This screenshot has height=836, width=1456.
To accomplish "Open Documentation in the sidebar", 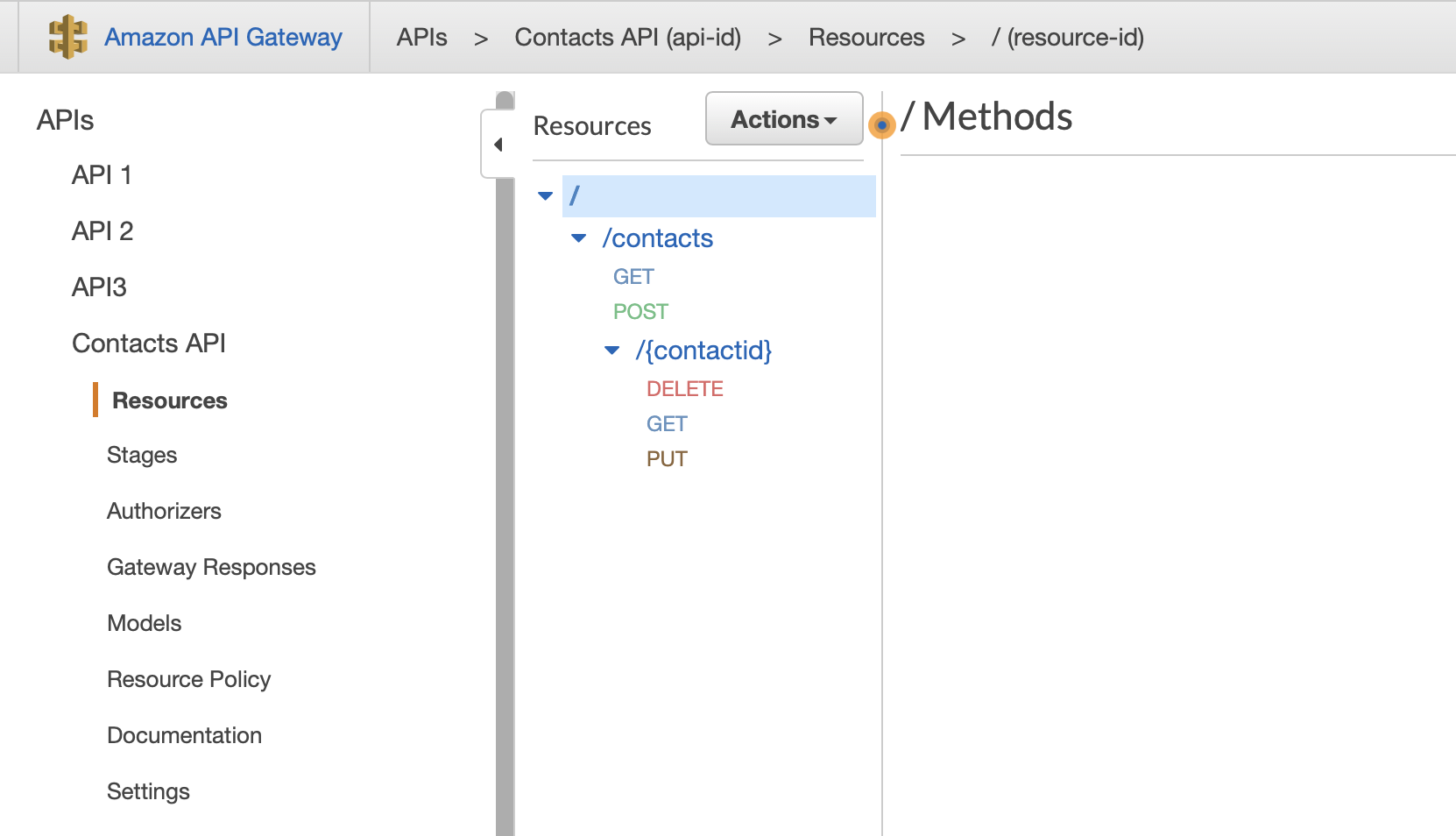I will pyautogui.click(x=184, y=736).
